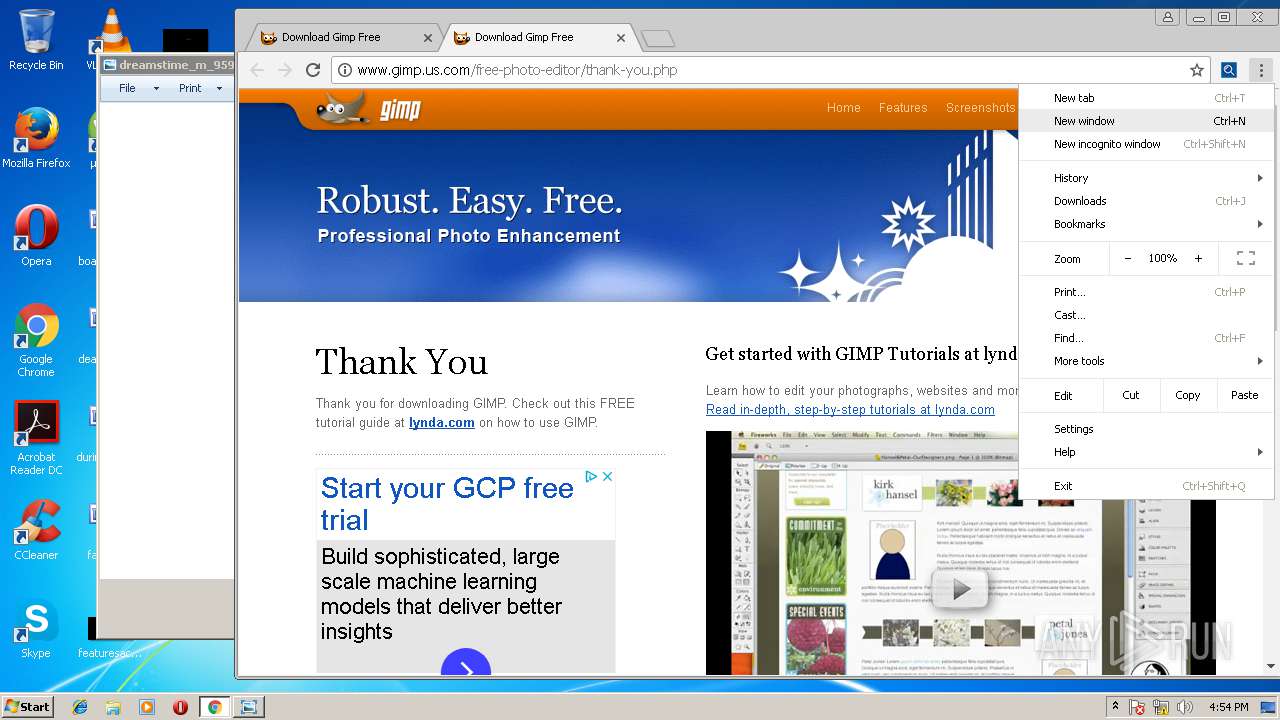Click Copy in Edit row
The height and width of the screenshot is (720, 1280).
tap(1188, 395)
